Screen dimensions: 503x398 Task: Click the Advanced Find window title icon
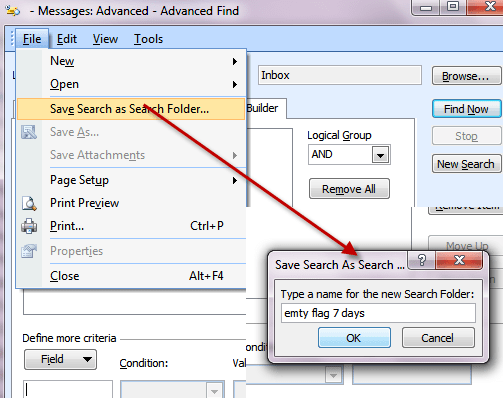coord(13,11)
